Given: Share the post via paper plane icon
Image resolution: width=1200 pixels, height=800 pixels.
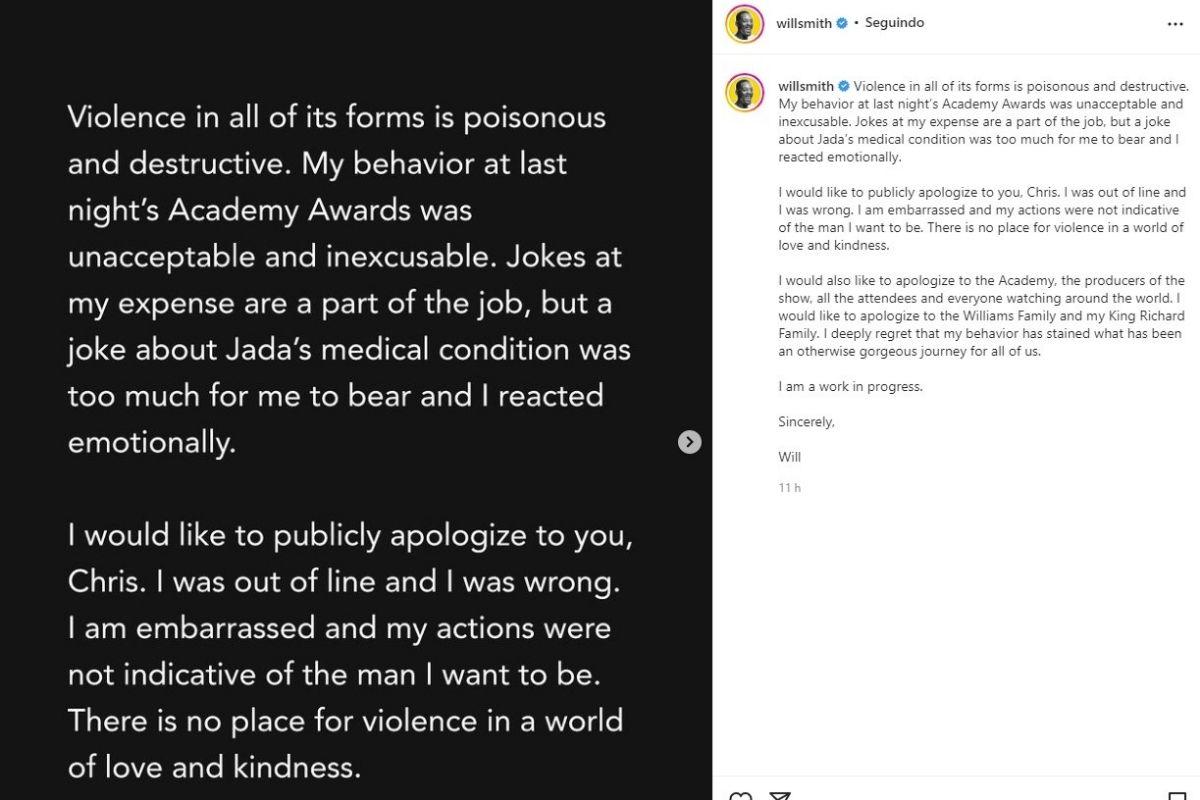Looking at the screenshot, I should 780,797.
